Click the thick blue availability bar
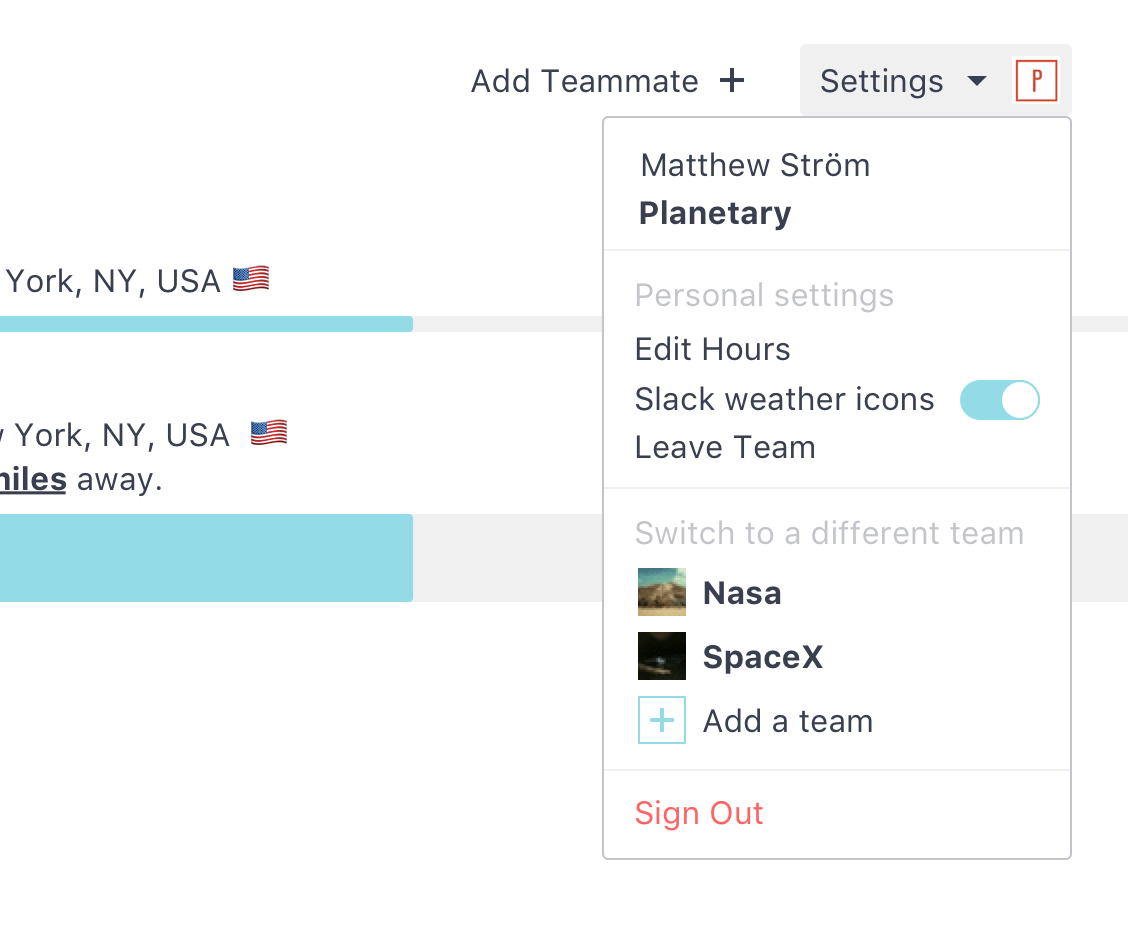The image size is (1128, 934). (200, 558)
